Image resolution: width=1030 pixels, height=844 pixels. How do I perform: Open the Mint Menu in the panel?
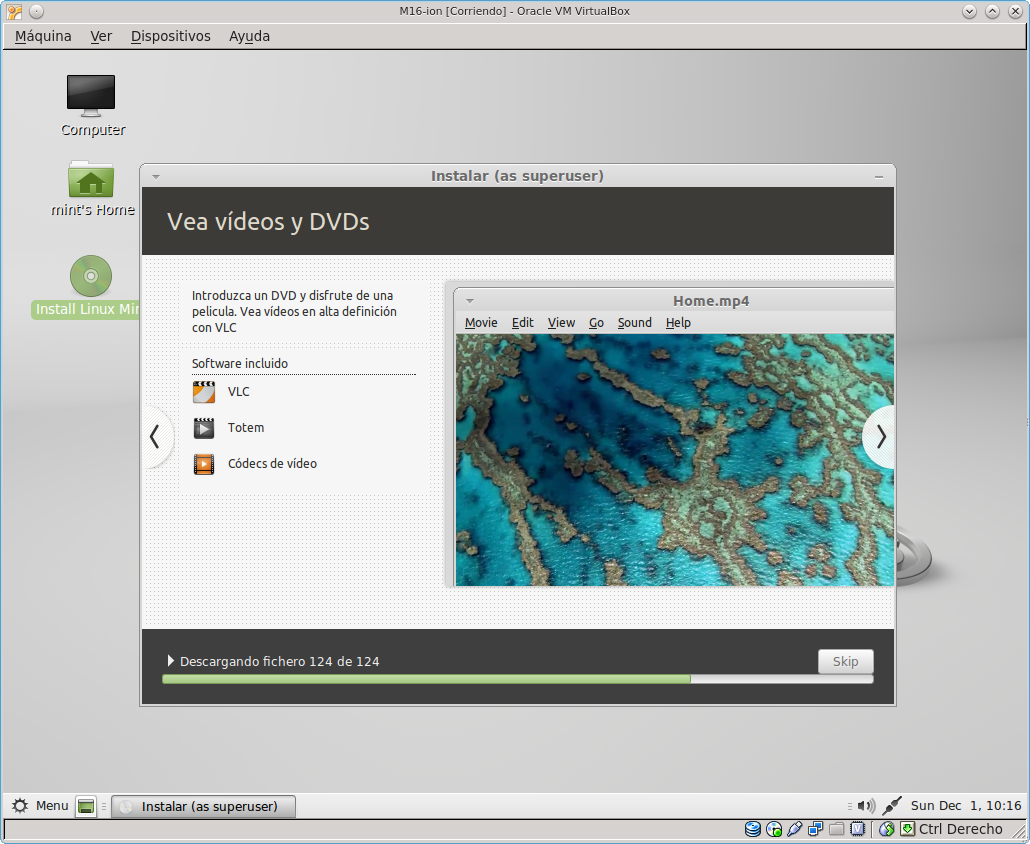pos(40,806)
